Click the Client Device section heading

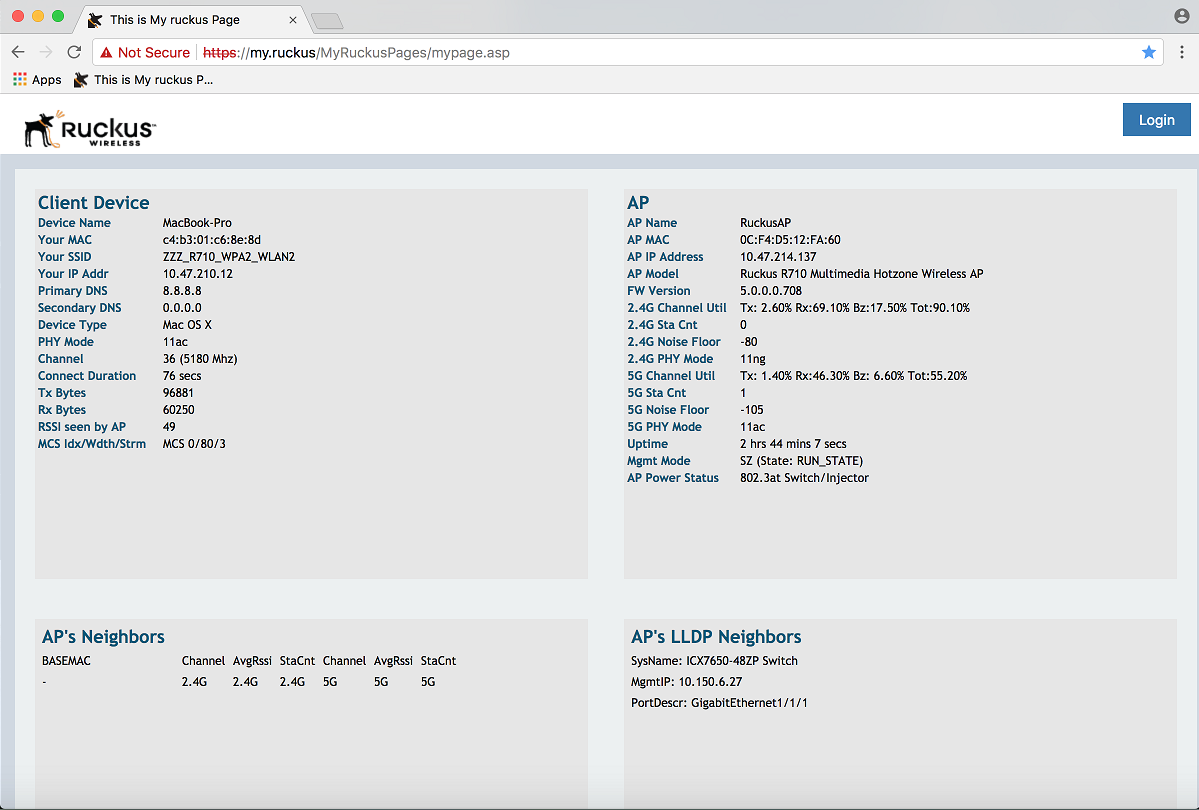pos(94,203)
